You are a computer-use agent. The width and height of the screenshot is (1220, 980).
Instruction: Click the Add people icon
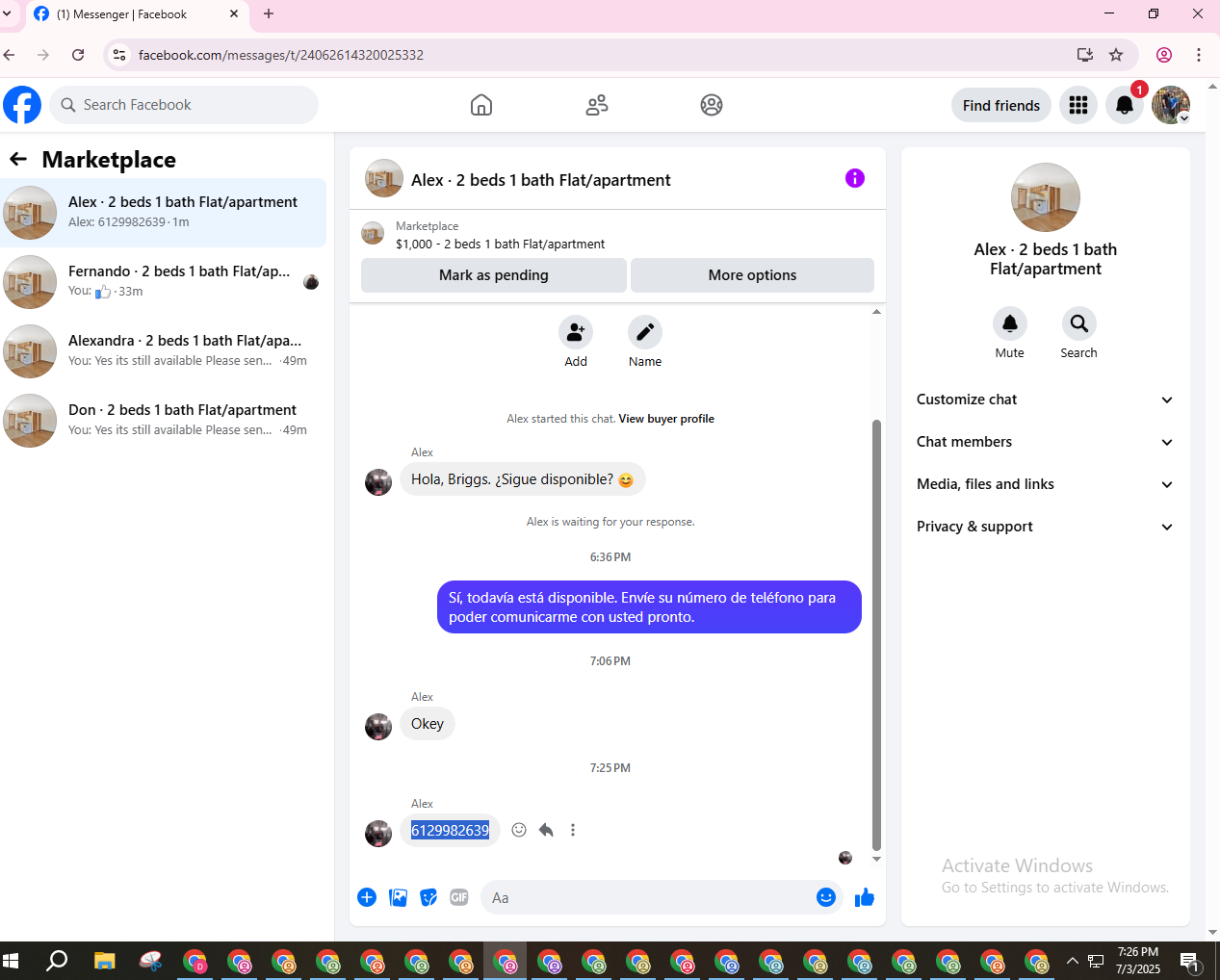click(576, 332)
